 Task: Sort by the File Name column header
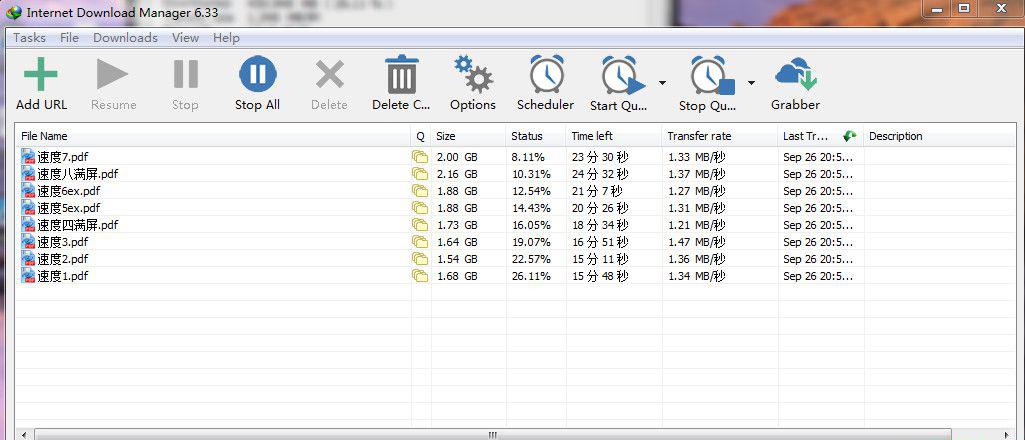214,136
